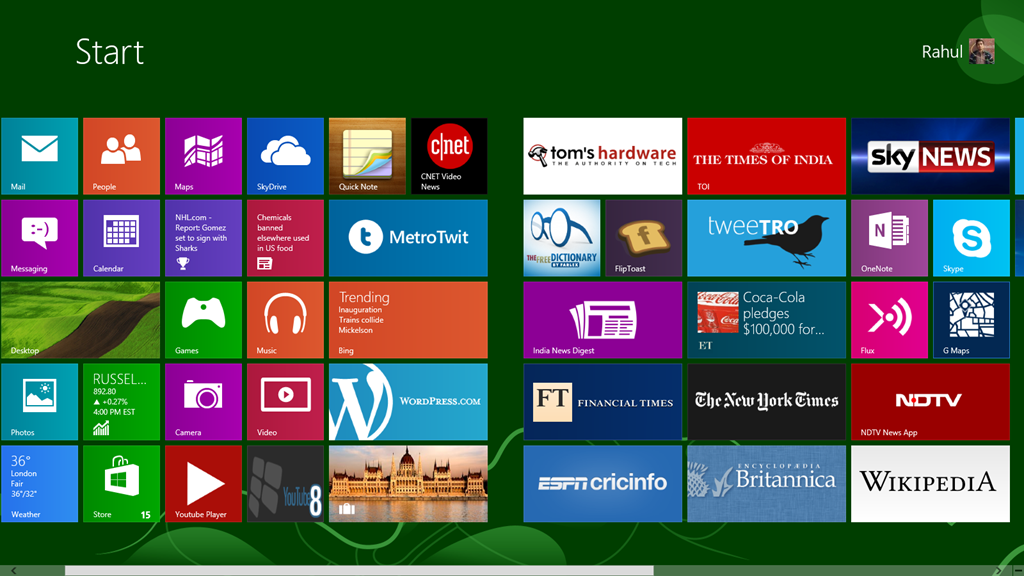1024x576 pixels.
Task: Open the Quick Note tile
Action: pyautogui.click(x=367, y=156)
